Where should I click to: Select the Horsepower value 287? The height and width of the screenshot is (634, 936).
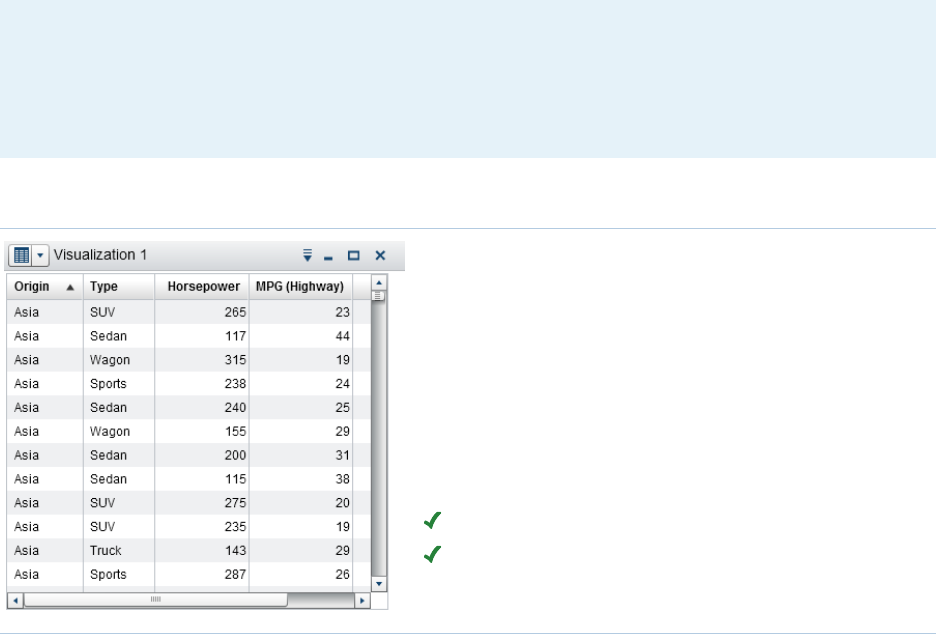[x=235, y=575]
